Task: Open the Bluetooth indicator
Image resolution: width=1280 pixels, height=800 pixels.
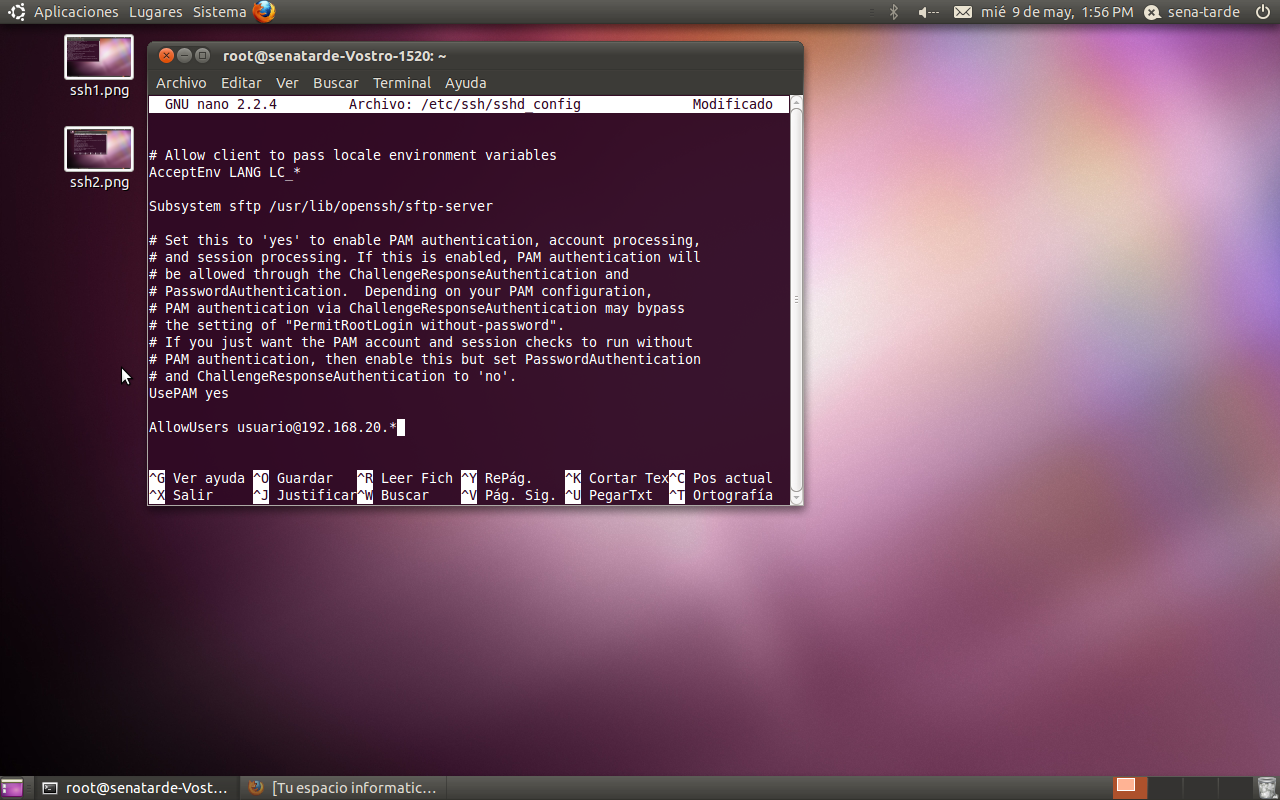Action: 895,12
